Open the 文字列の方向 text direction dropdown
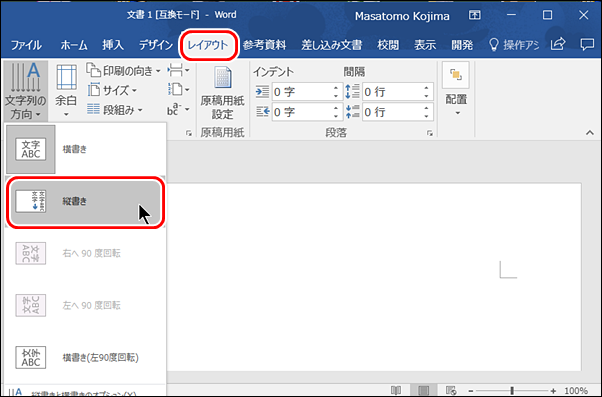 (26, 91)
